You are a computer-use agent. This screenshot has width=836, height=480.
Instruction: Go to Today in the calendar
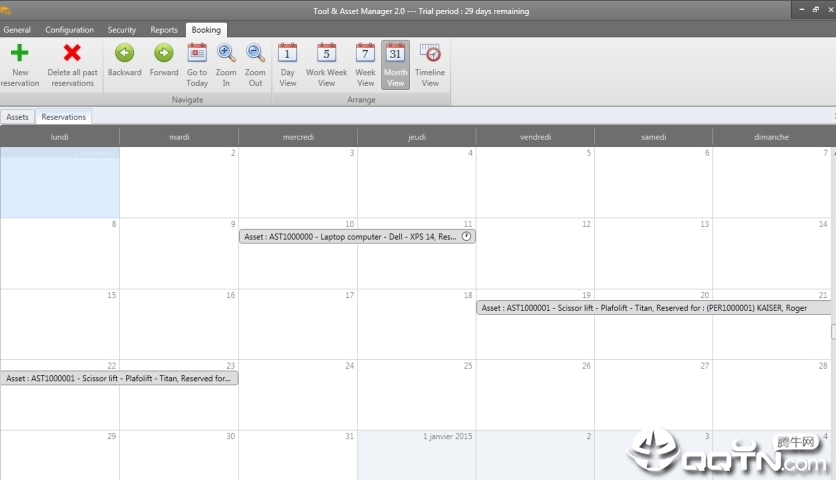point(197,65)
